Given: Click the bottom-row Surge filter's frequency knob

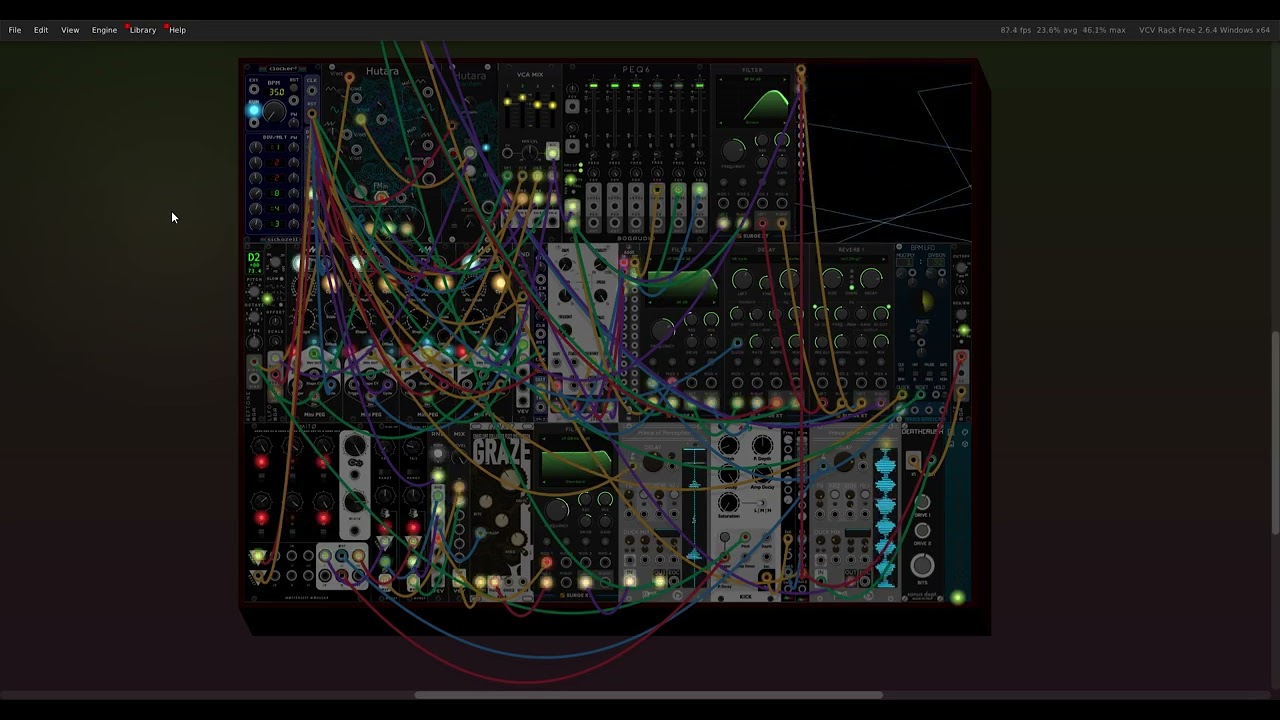Looking at the screenshot, I should [556, 510].
